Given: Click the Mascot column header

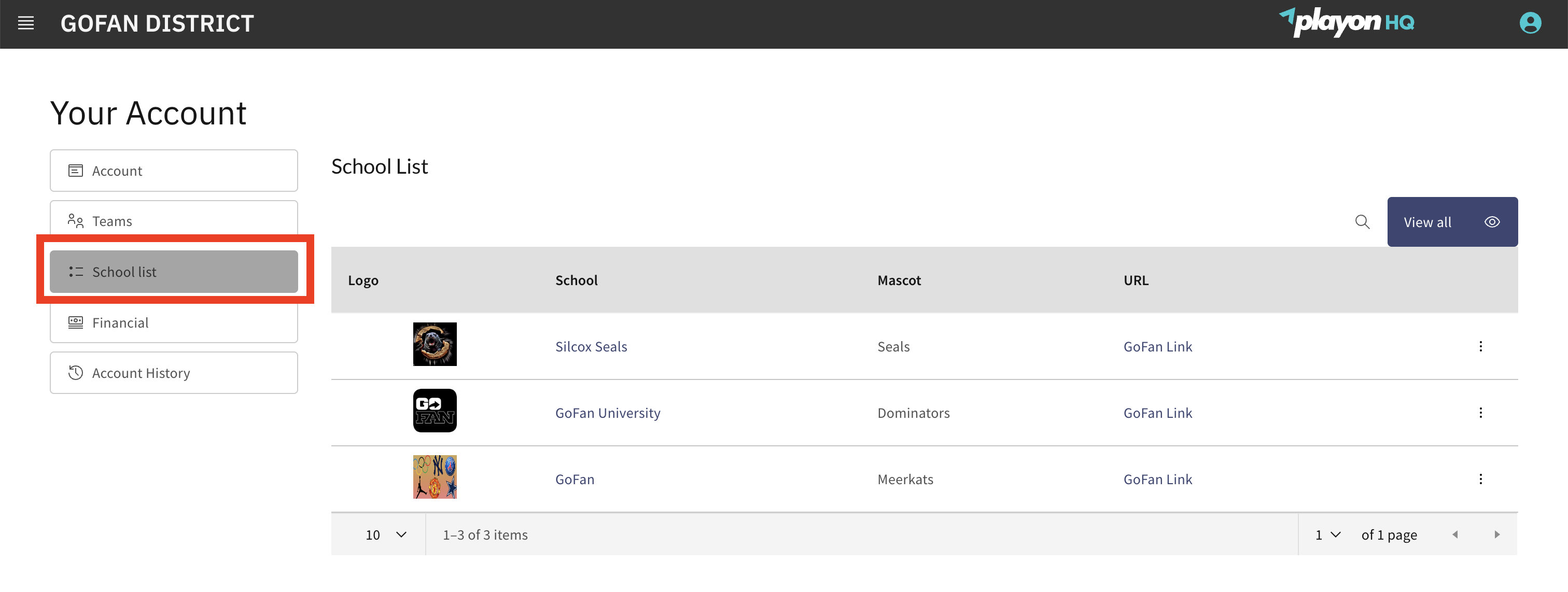Looking at the screenshot, I should click(x=899, y=280).
